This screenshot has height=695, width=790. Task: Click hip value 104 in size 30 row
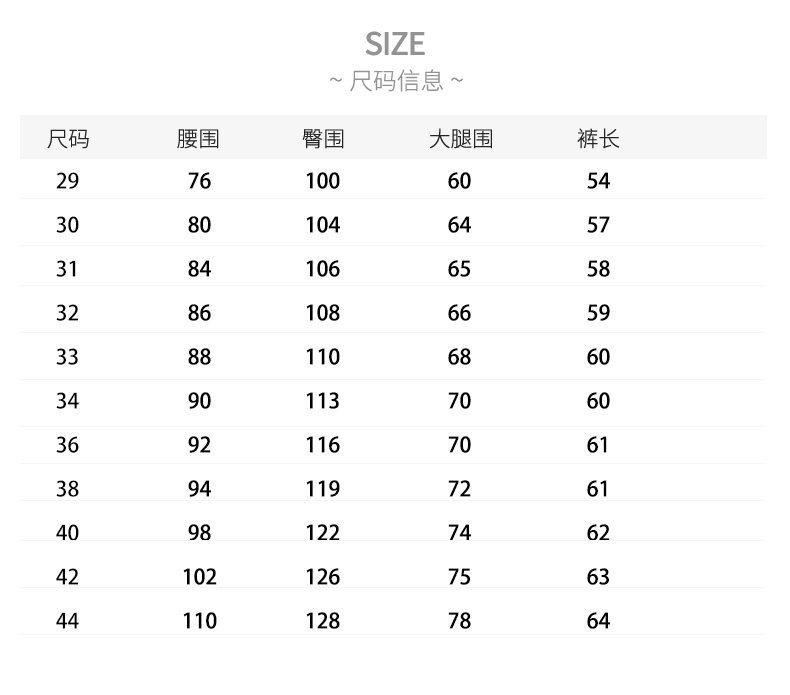[x=322, y=225]
